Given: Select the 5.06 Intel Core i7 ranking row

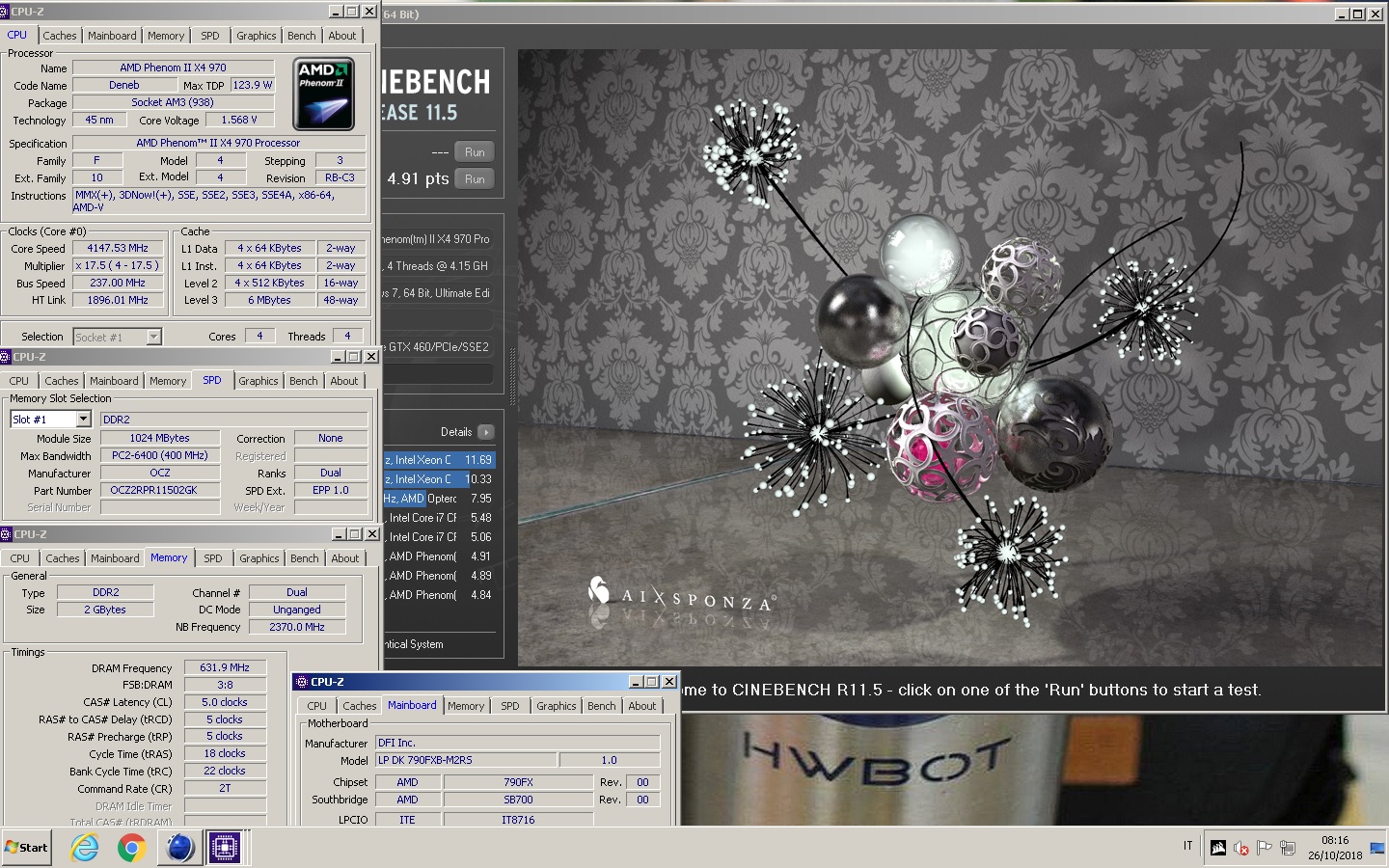Looking at the screenshot, I should pyautogui.click(x=440, y=537).
